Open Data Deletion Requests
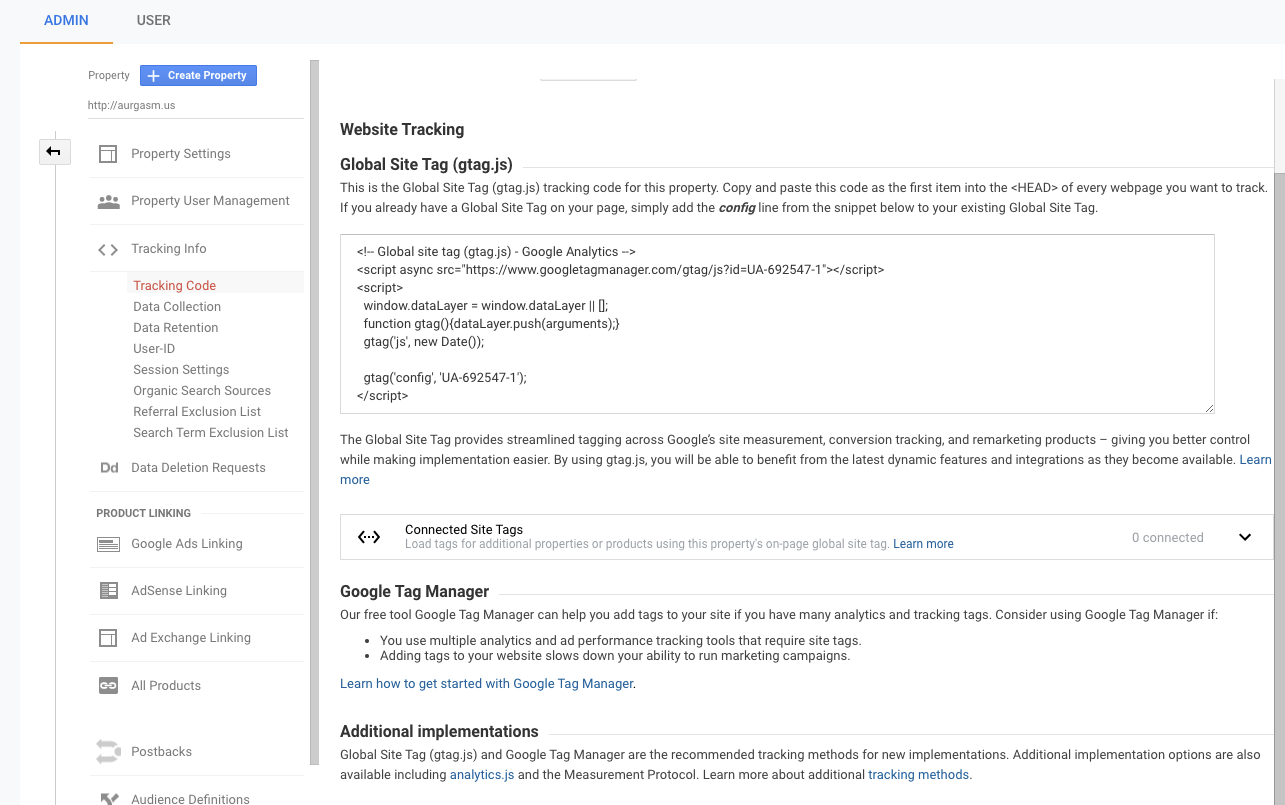The width and height of the screenshot is (1285, 805). pyautogui.click(x=198, y=468)
